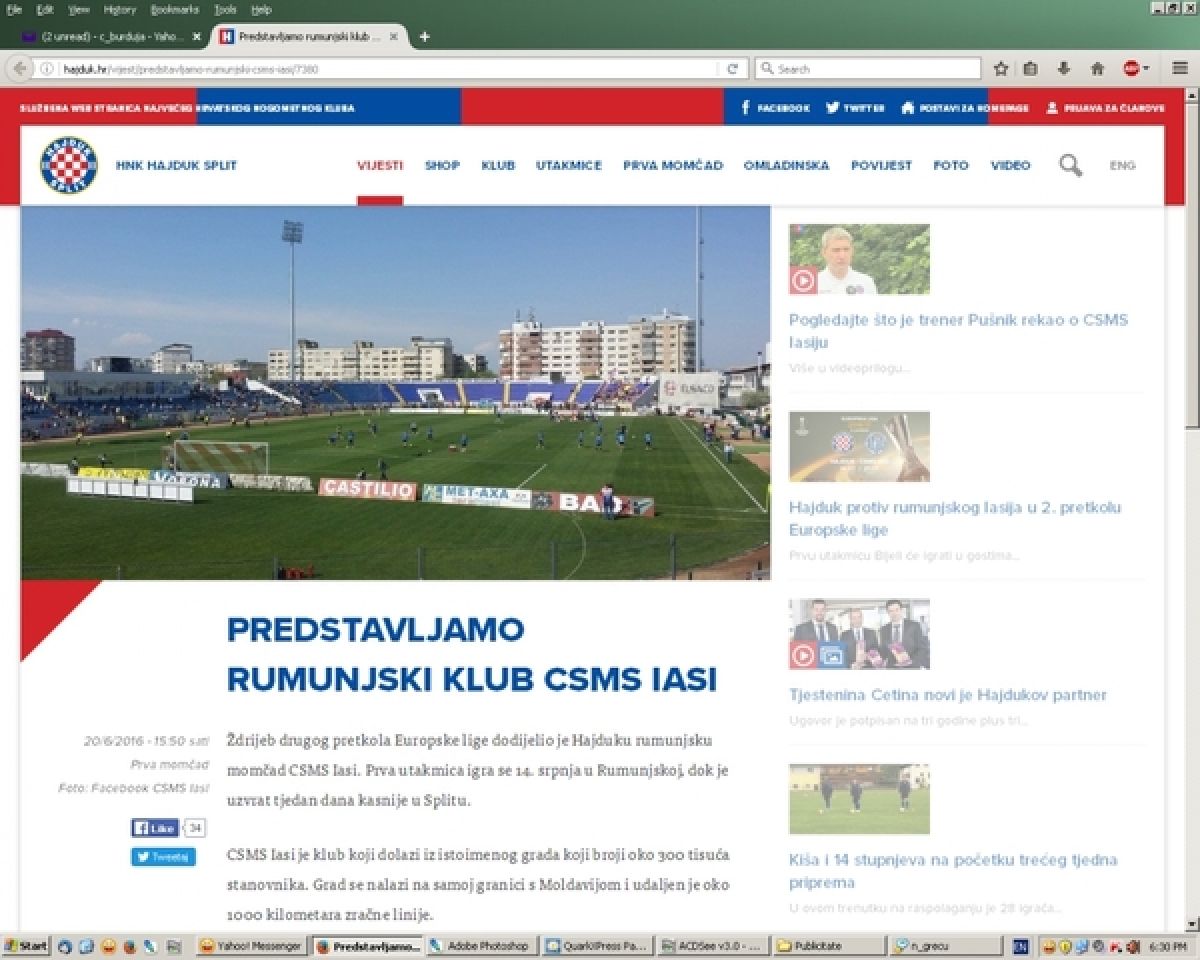Bookmark this page with the star icon
Image resolution: width=1200 pixels, height=960 pixels.
pyautogui.click(x=1001, y=69)
